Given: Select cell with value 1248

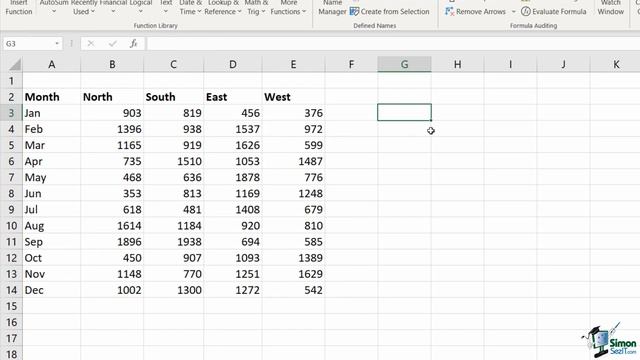Looking at the screenshot, I should [x=293, y=193].
